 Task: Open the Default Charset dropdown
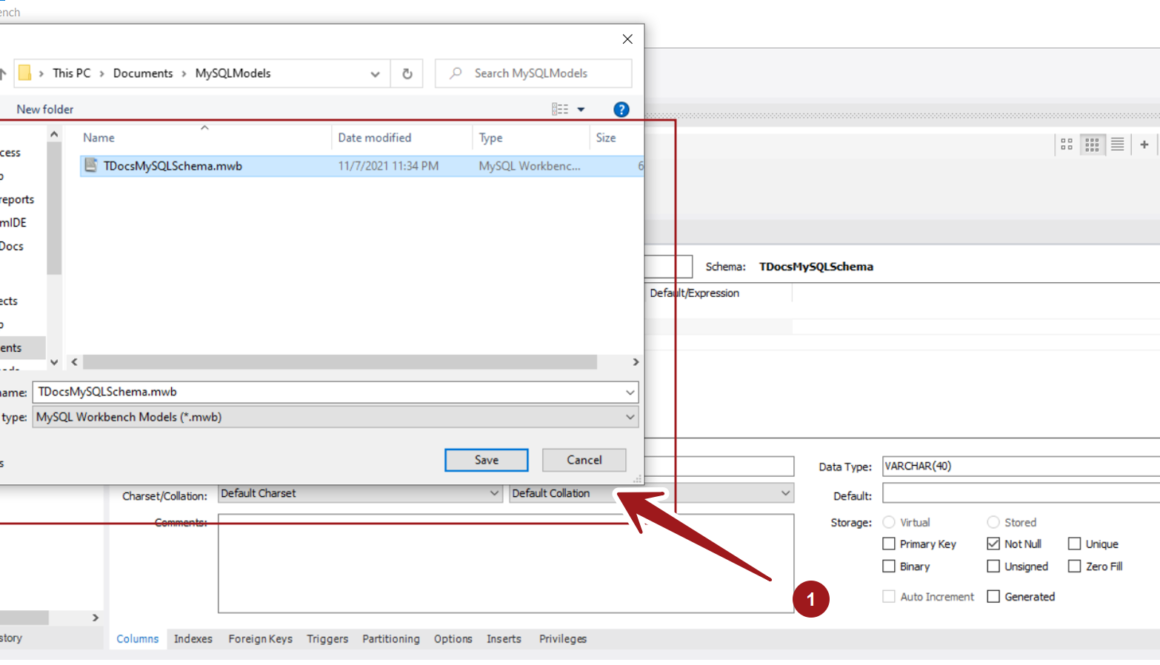click(x=360, y=493)
